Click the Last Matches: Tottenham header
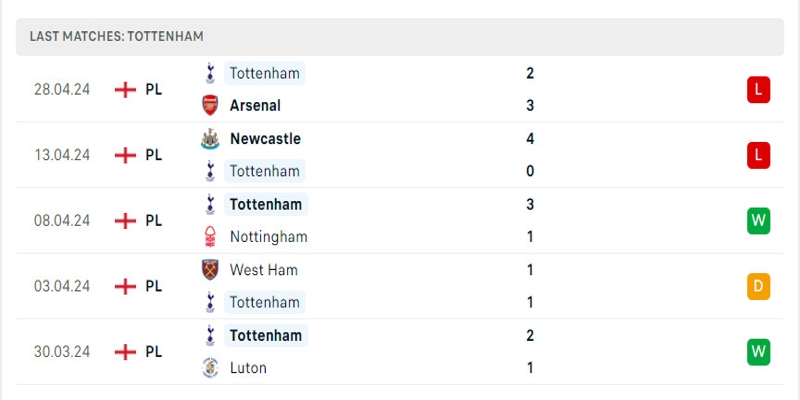Screen dimensions: 800x400 tap(116, 36)
